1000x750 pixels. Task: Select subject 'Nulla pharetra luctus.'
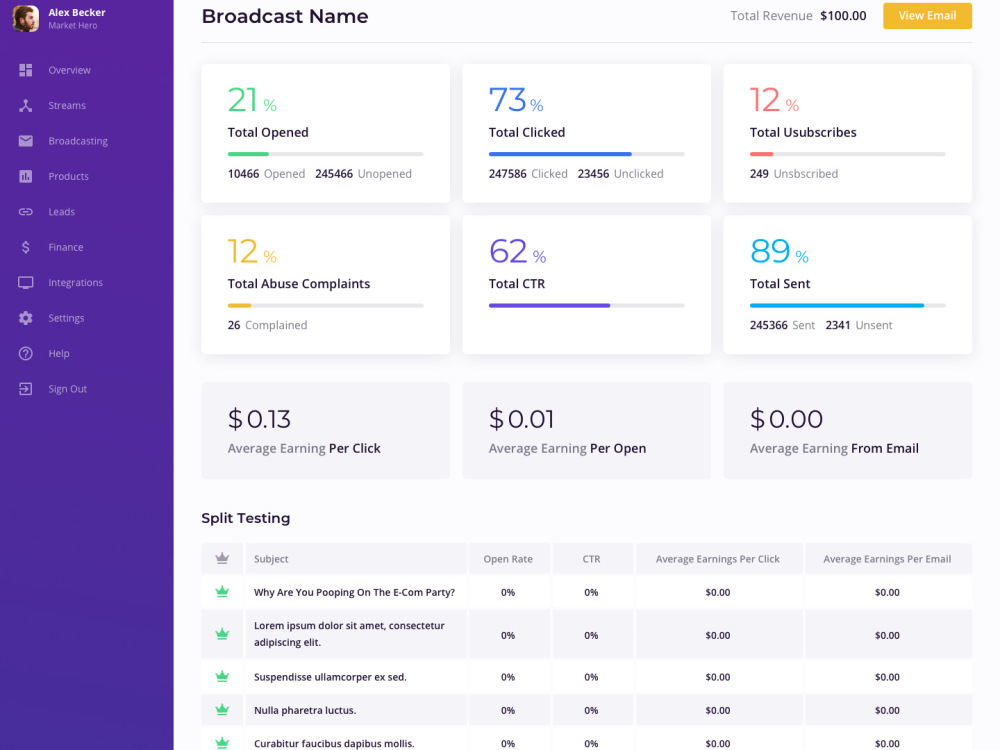305,710
